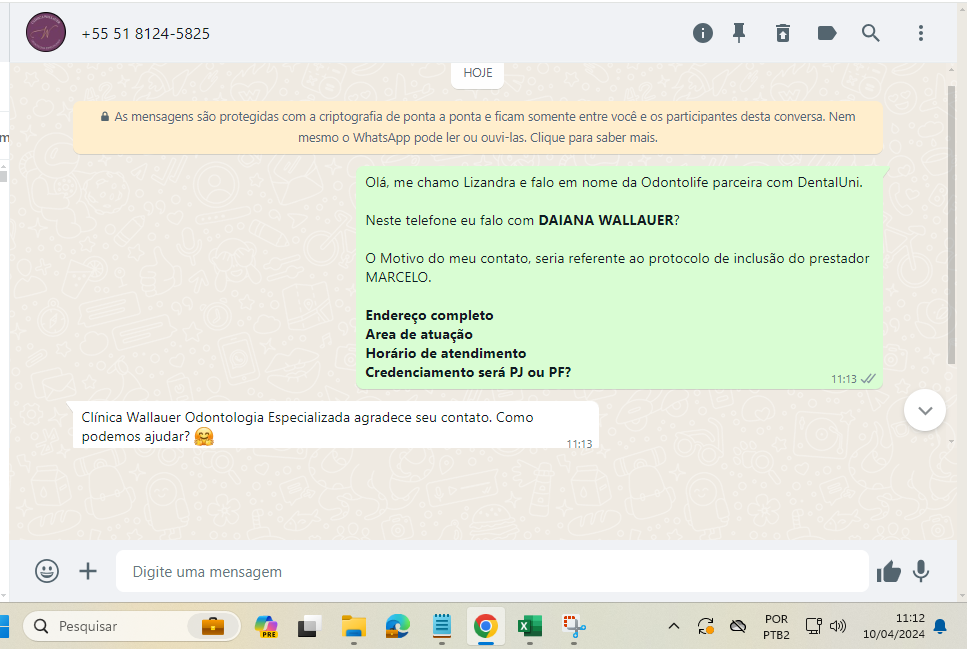
Task: Archive chat using the box arrow icon
Action: point(783,33)
